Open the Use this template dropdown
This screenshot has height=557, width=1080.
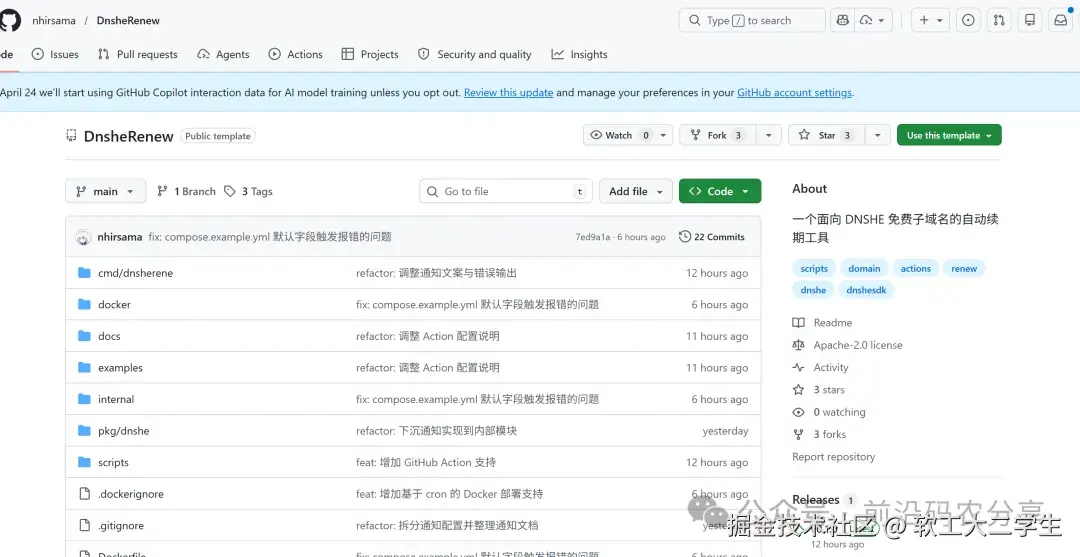[949, 136]
